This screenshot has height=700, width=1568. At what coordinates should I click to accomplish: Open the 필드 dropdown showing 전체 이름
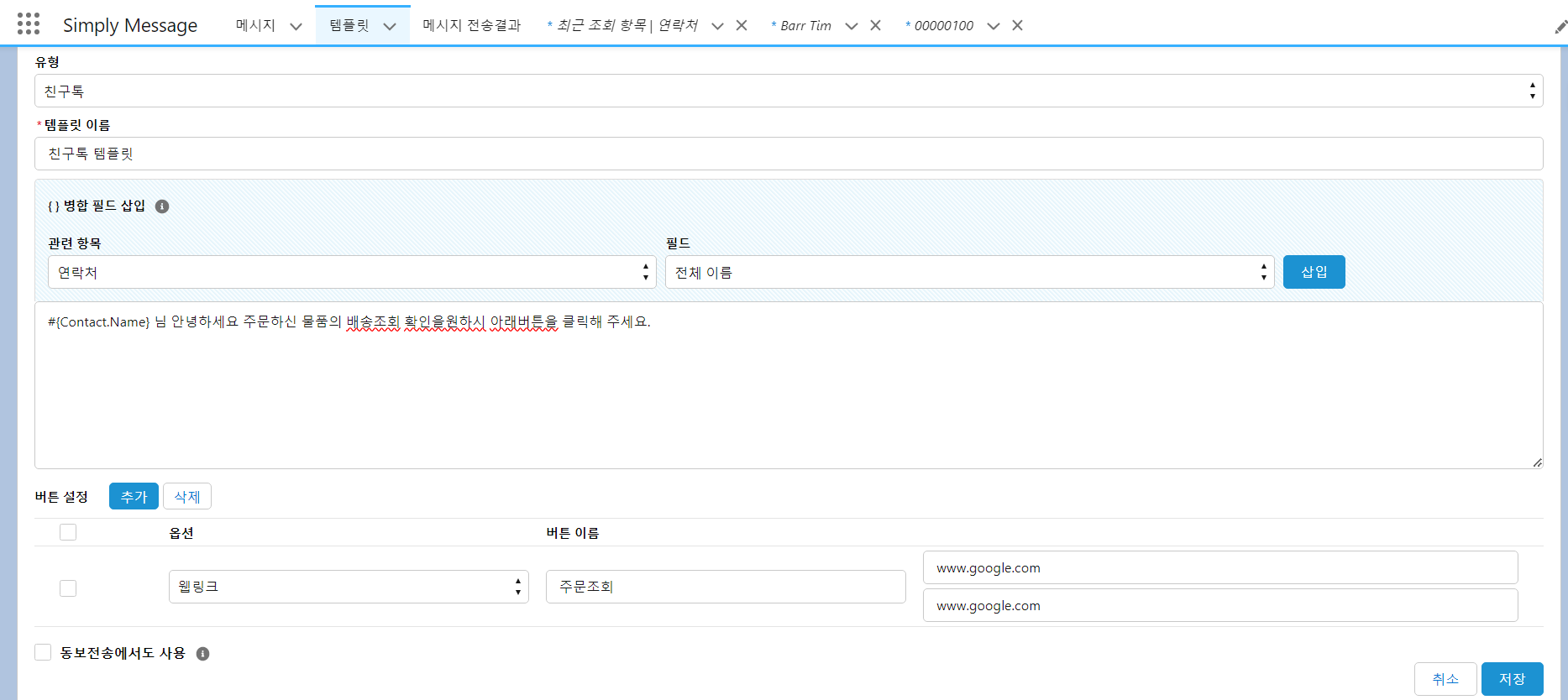click(x=968, y=272)
